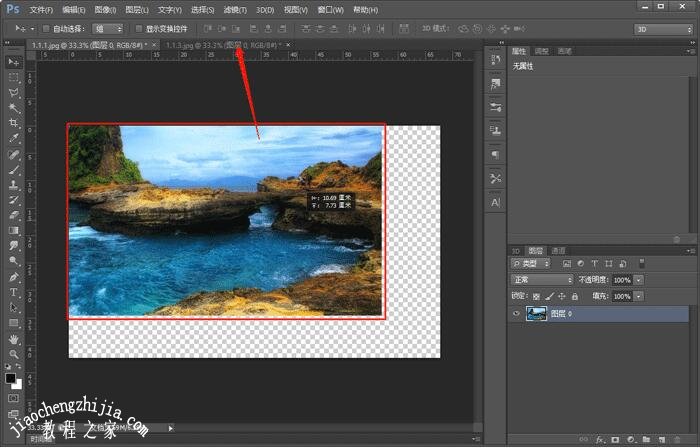Image resolution: width=700 pixels, height=448 pixels.
Task: Hide 图层 0 using the eye icon
Action: 516,314
